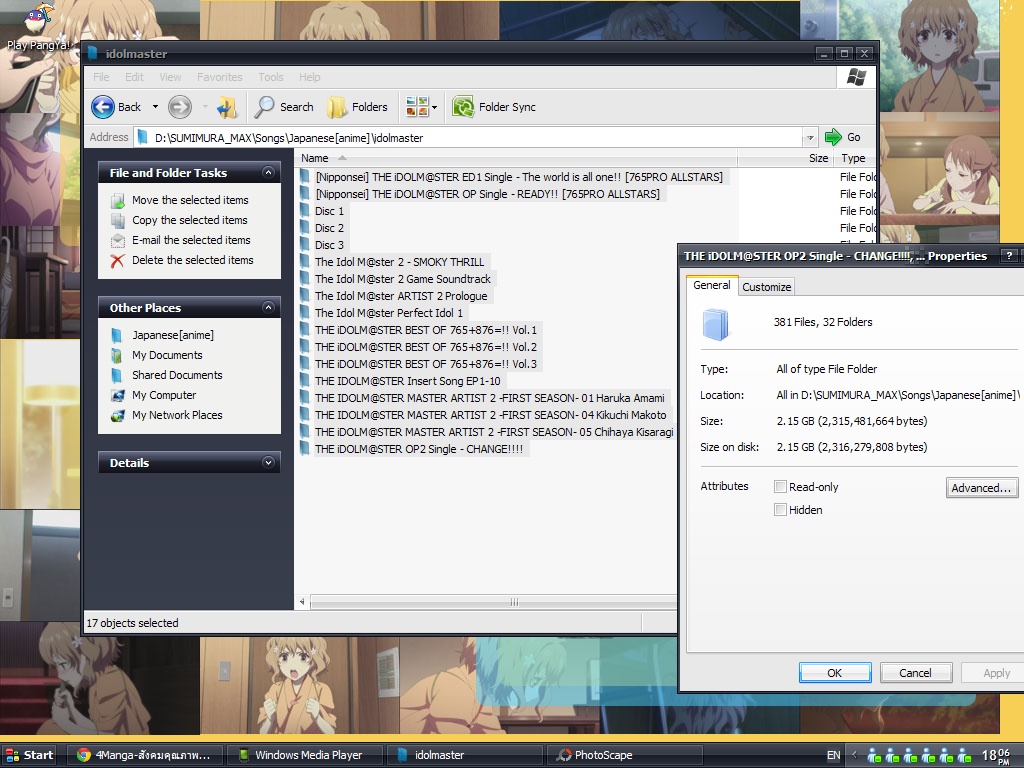Viewport: 1024px width, 768px height.
Task: Click the Windows flag logo in Explorer
Action: 856,77
